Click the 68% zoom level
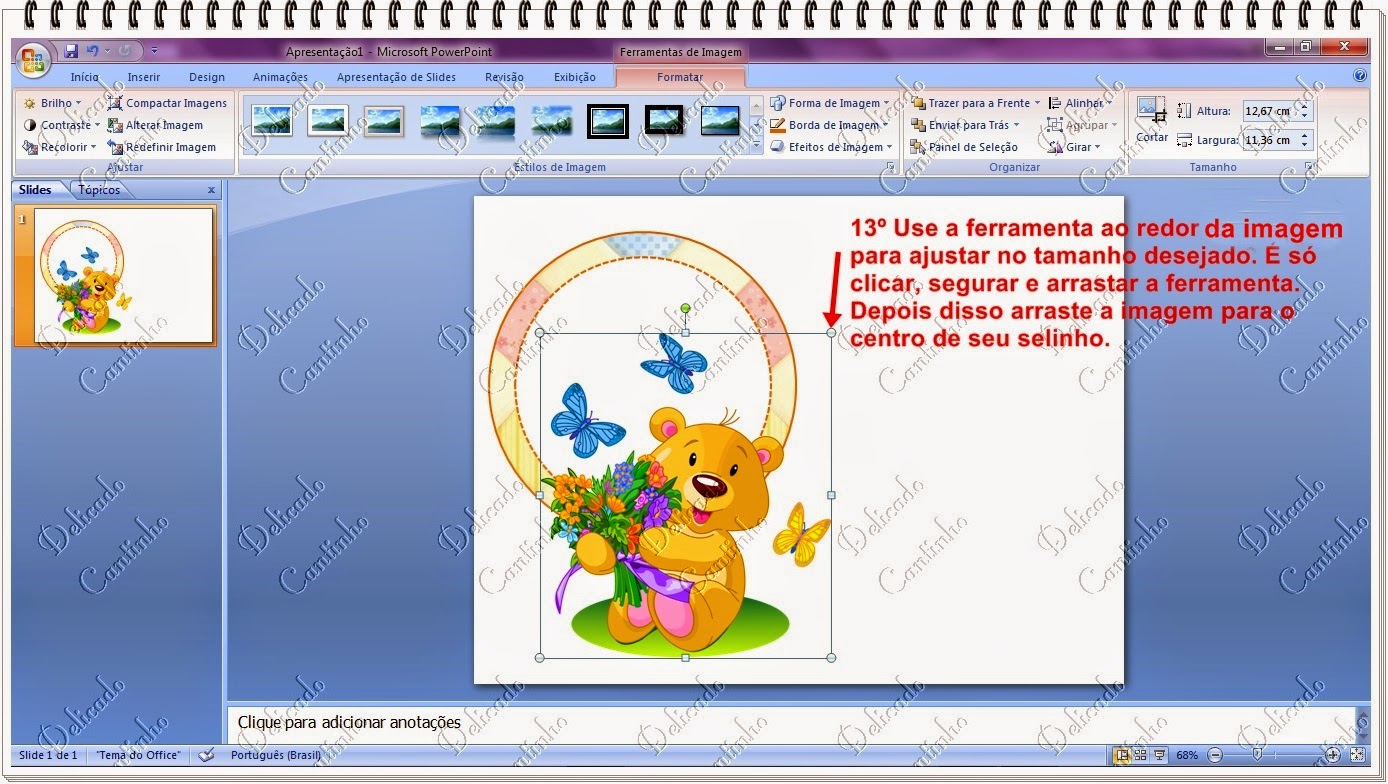The height and width of the screenshot is (784, 1388). tap(1187, 755)
